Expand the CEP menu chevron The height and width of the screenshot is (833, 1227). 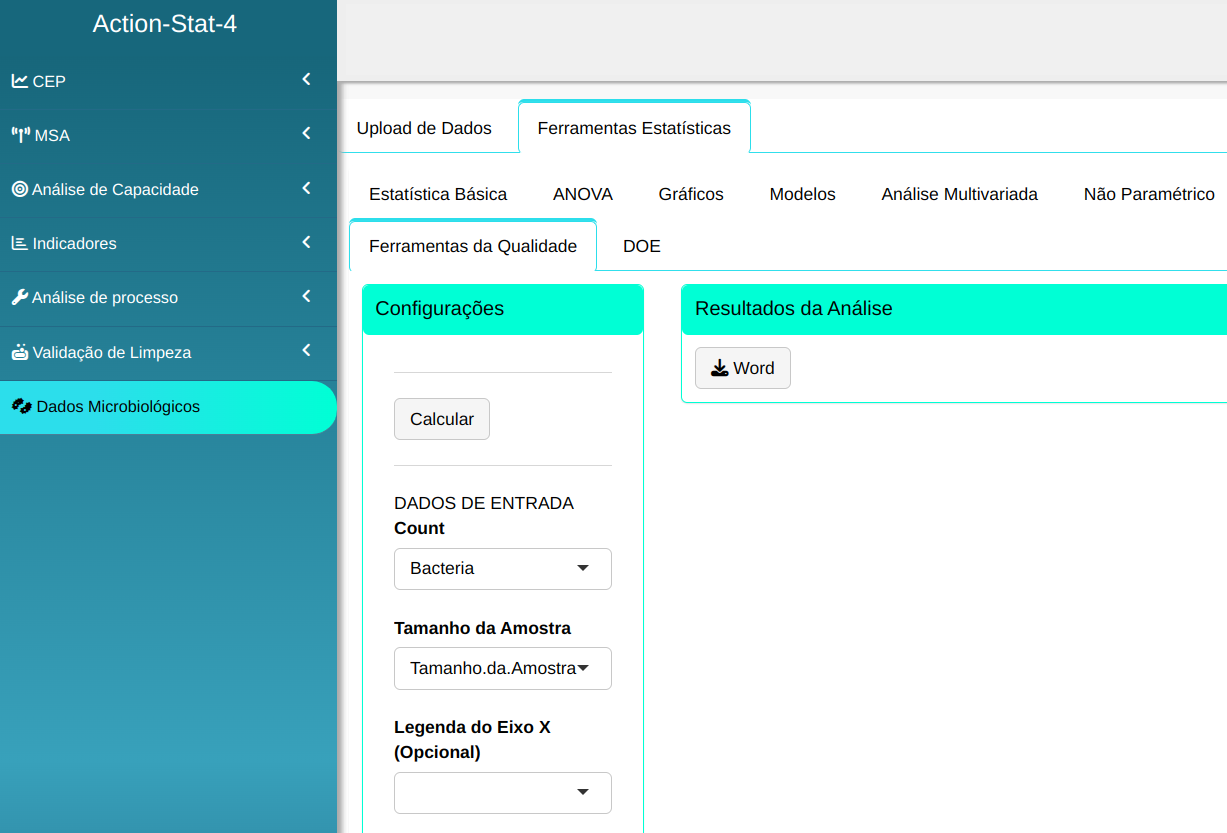pos(306,80)
